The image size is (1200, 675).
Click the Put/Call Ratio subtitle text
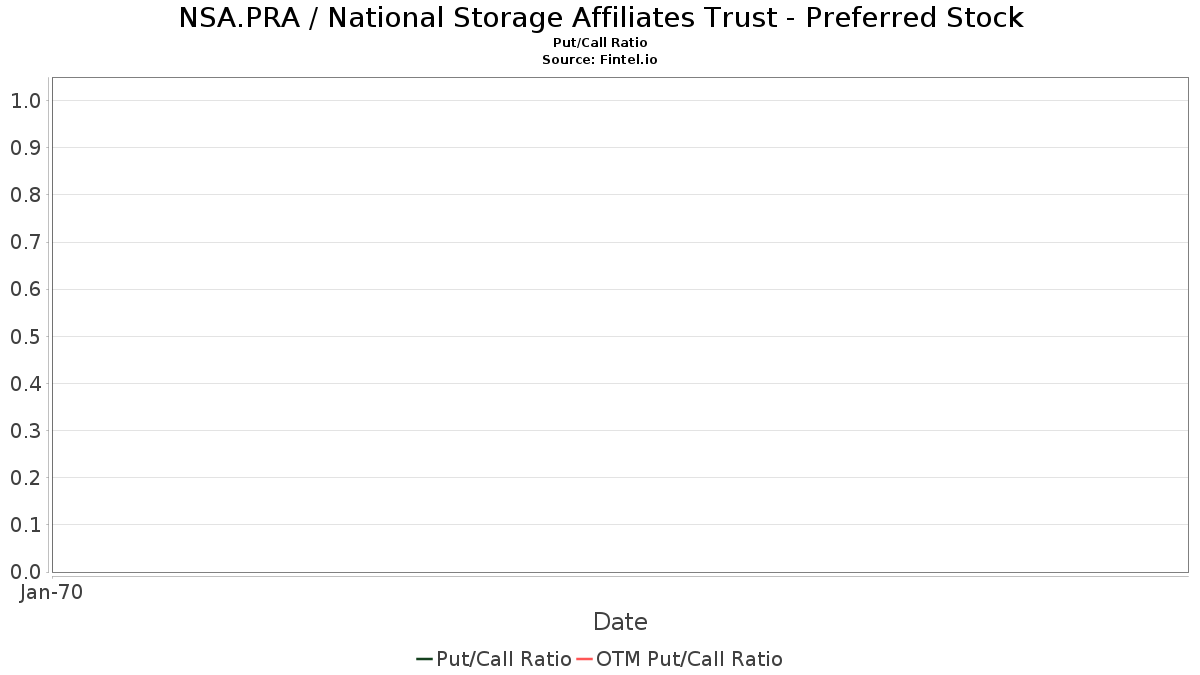pyautogui.click(x=600, y=43)
